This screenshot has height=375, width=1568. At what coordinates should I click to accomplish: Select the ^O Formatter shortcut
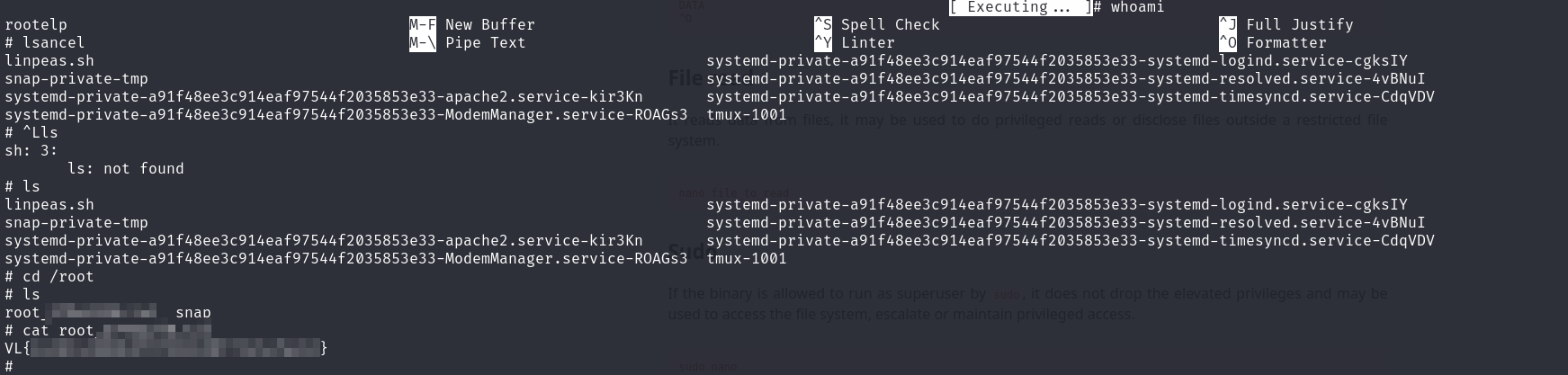(1273, 42)
